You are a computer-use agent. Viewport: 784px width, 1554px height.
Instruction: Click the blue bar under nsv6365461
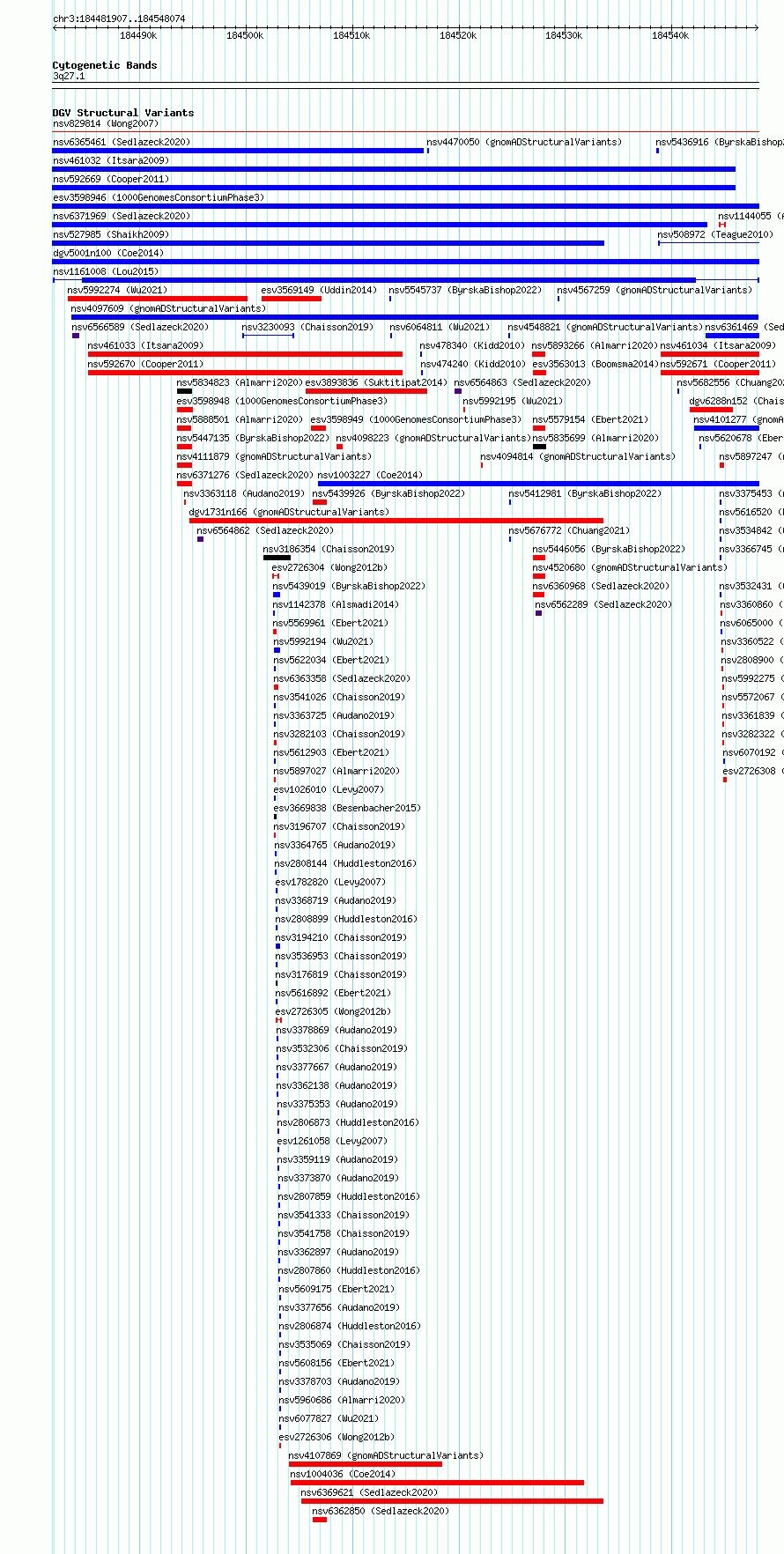click(238, 151)
